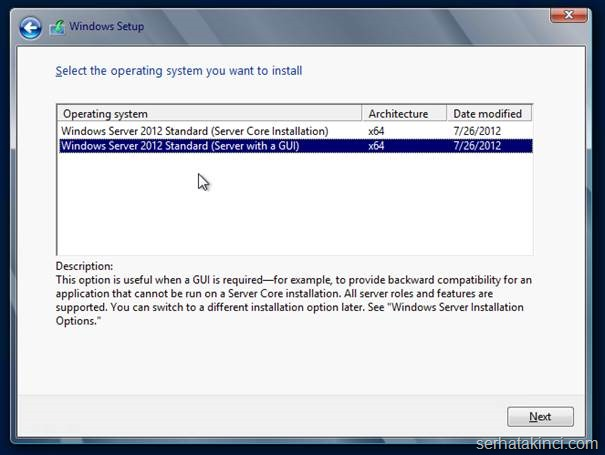605x455 pixels.
Task: Click 7/26/2012 in the Server with GUI row
Action: click(477, 146)
